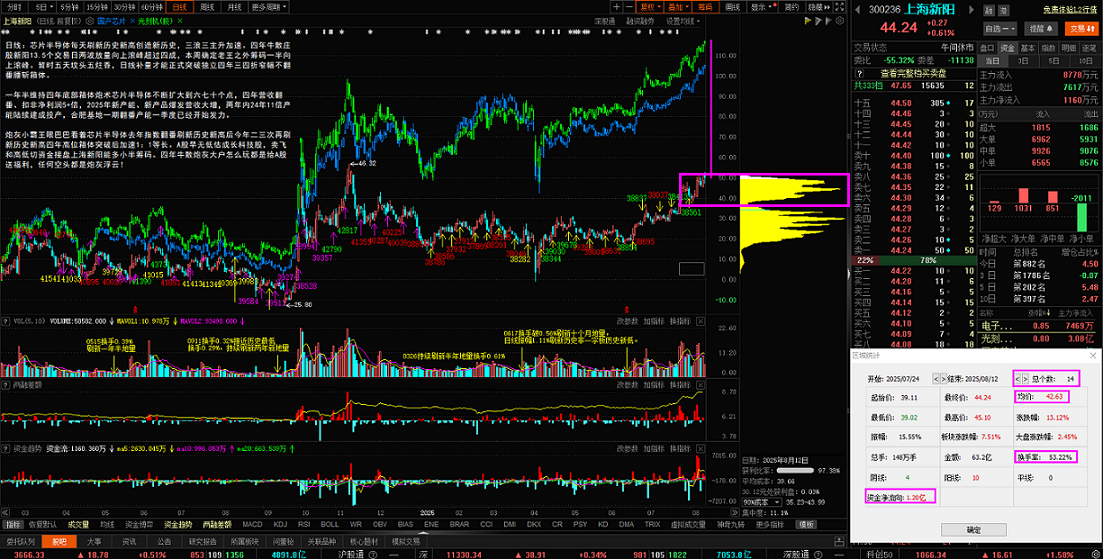Open the 自选一 watchlist dropdown
1103x559 pixels.
pyautogui.click(x=1000, y=29)
